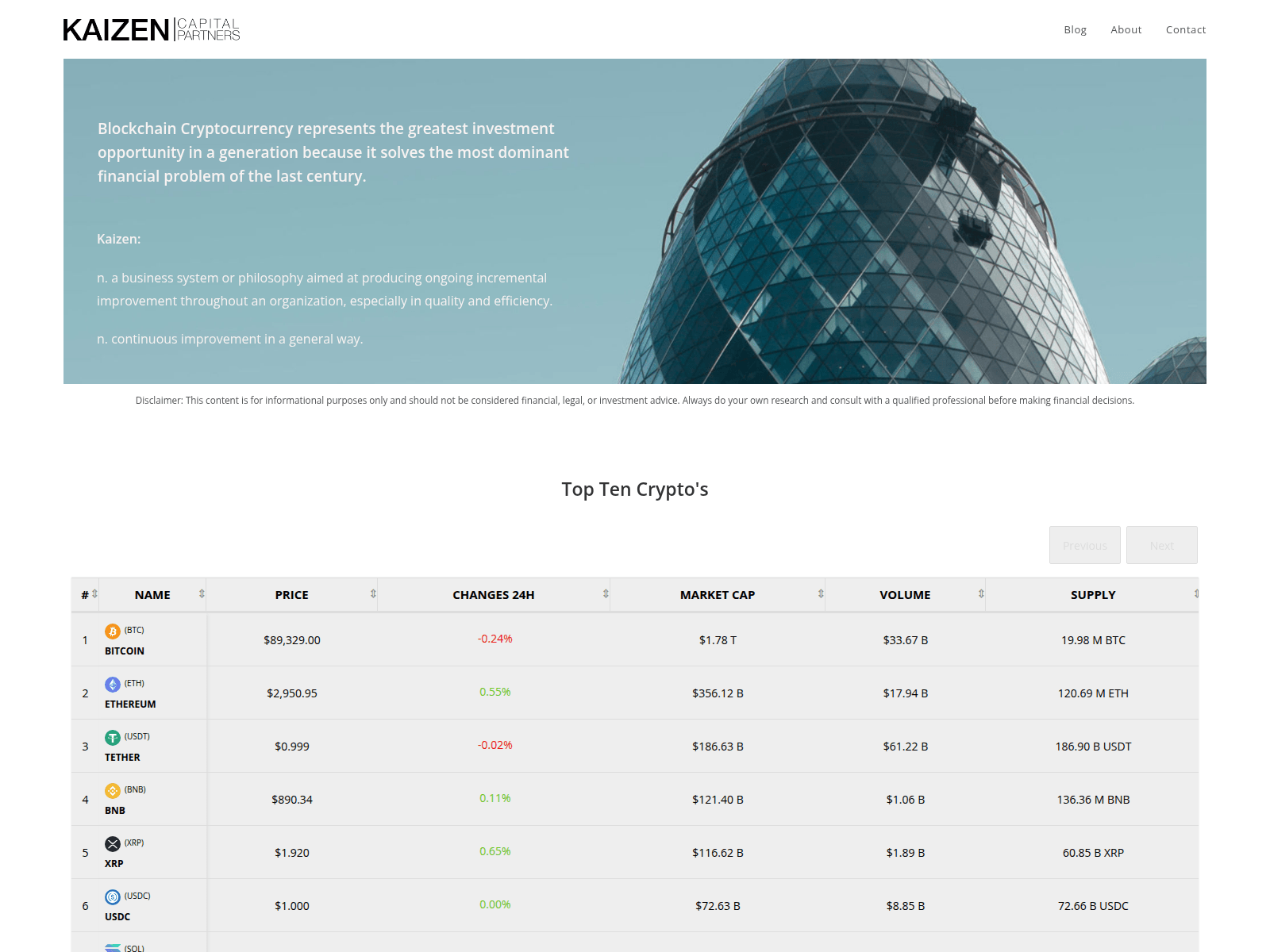The image size is (1270, 952).
Task: Click the -0.24% change for Bitcoin
Action: (x=495, y=639)
